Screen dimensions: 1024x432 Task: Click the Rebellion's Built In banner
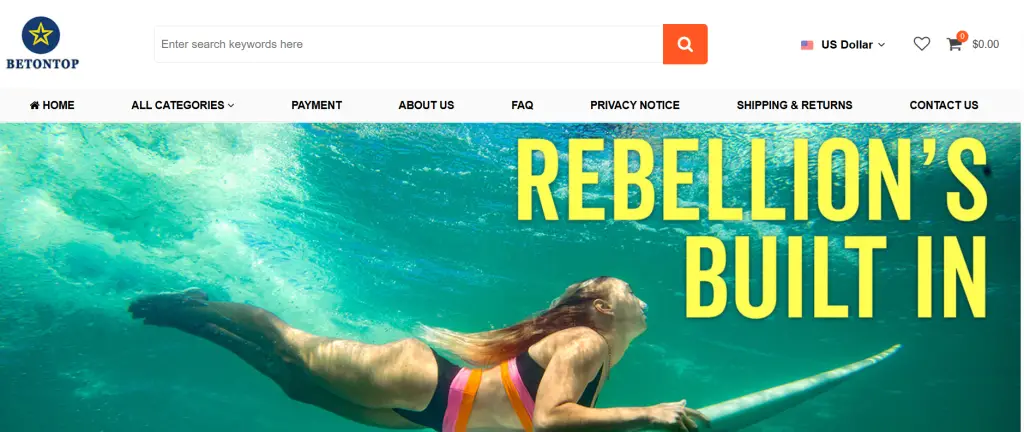tap(510, 277)
